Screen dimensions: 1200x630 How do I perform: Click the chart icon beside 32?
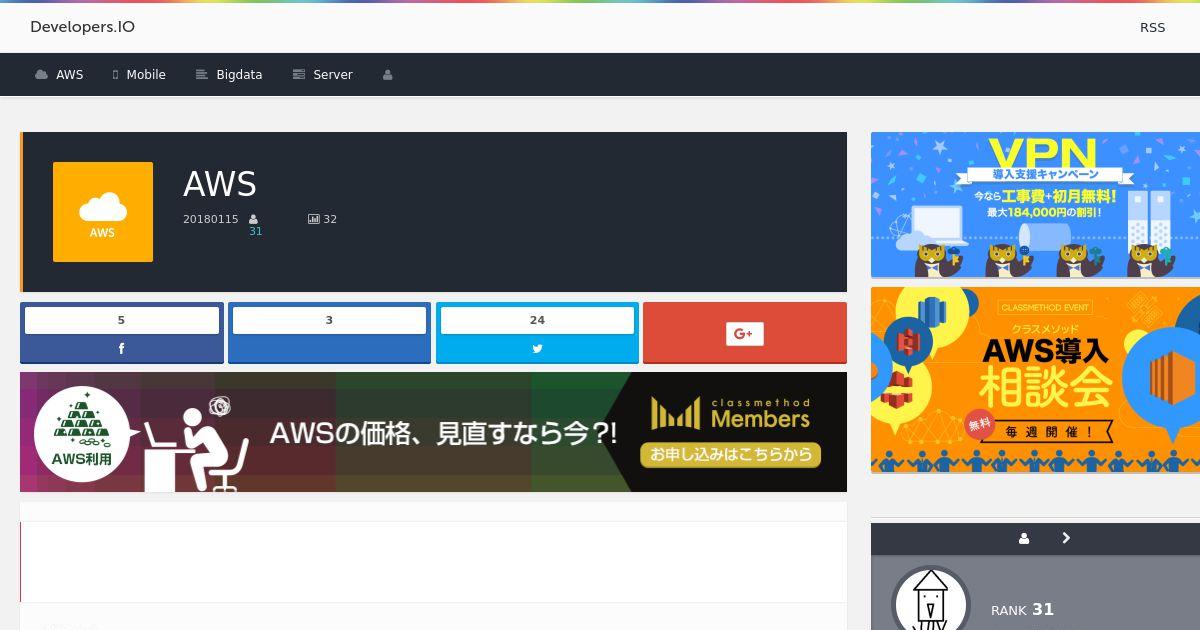(314, 219)
